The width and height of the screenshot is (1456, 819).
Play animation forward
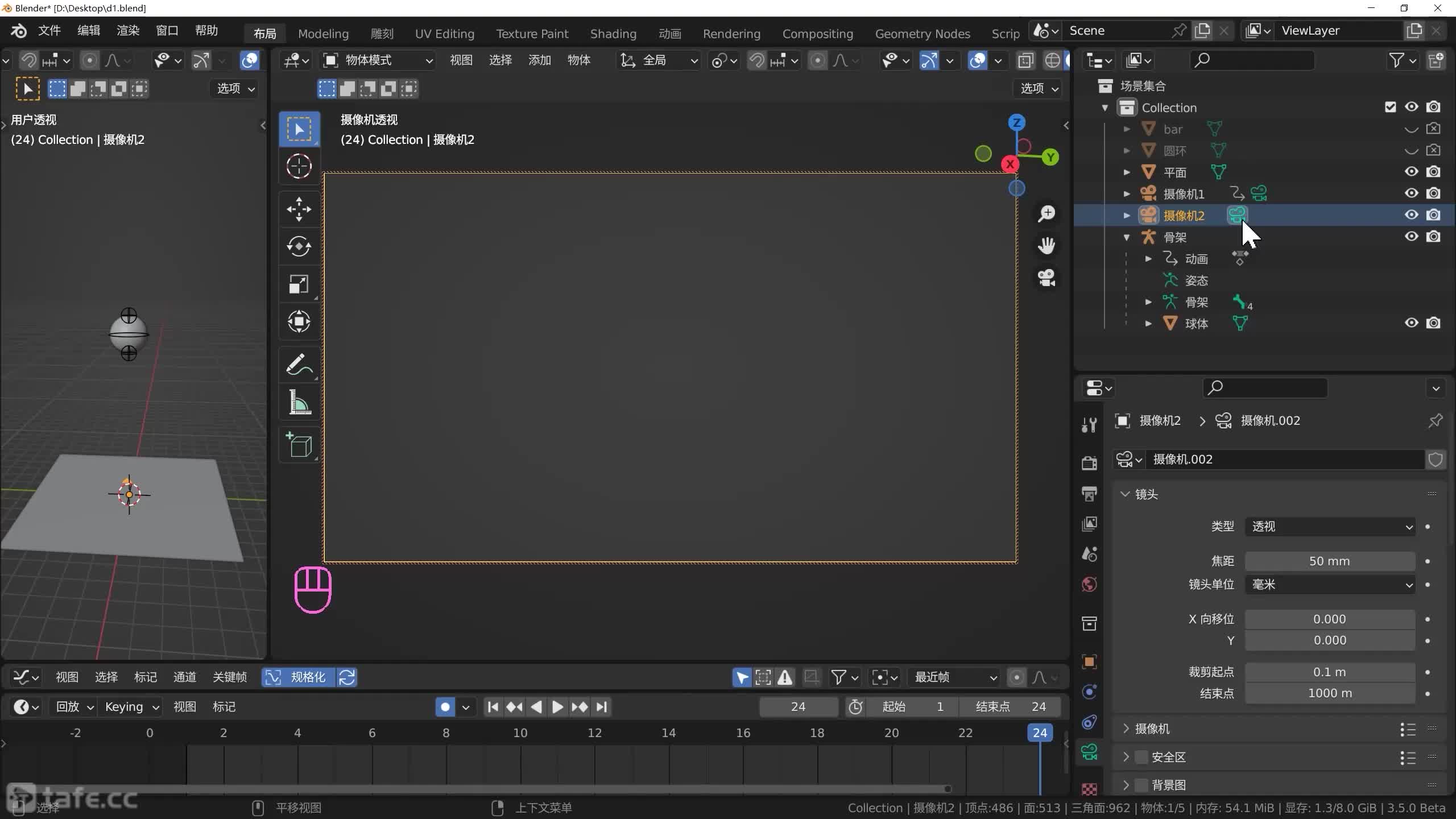click(x=557, y=707)
